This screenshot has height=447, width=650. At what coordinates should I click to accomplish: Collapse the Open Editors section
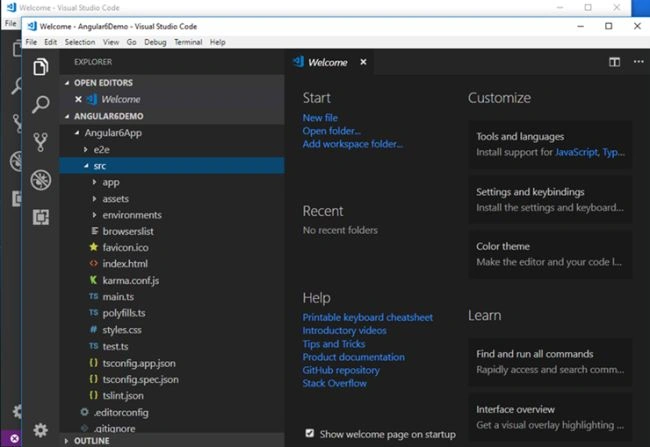pos(67,83)
